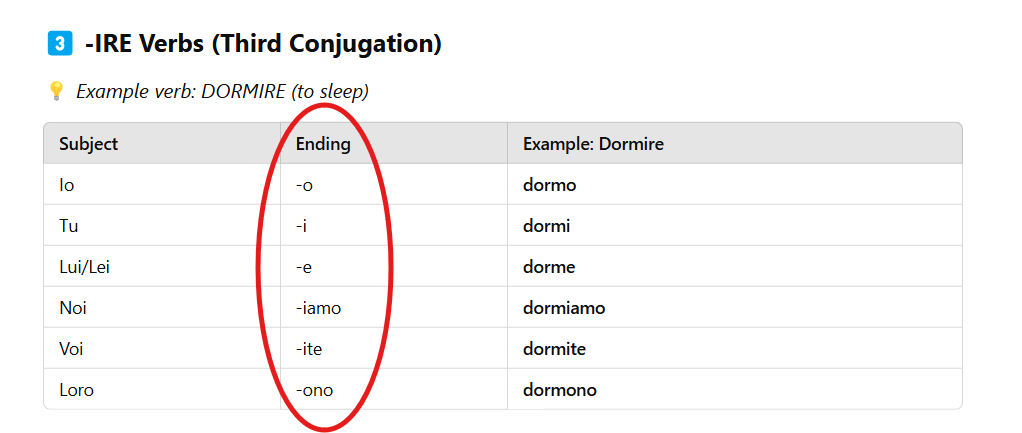Select the "Ending" column header
1022x433 pixels.
pos(323,144)
